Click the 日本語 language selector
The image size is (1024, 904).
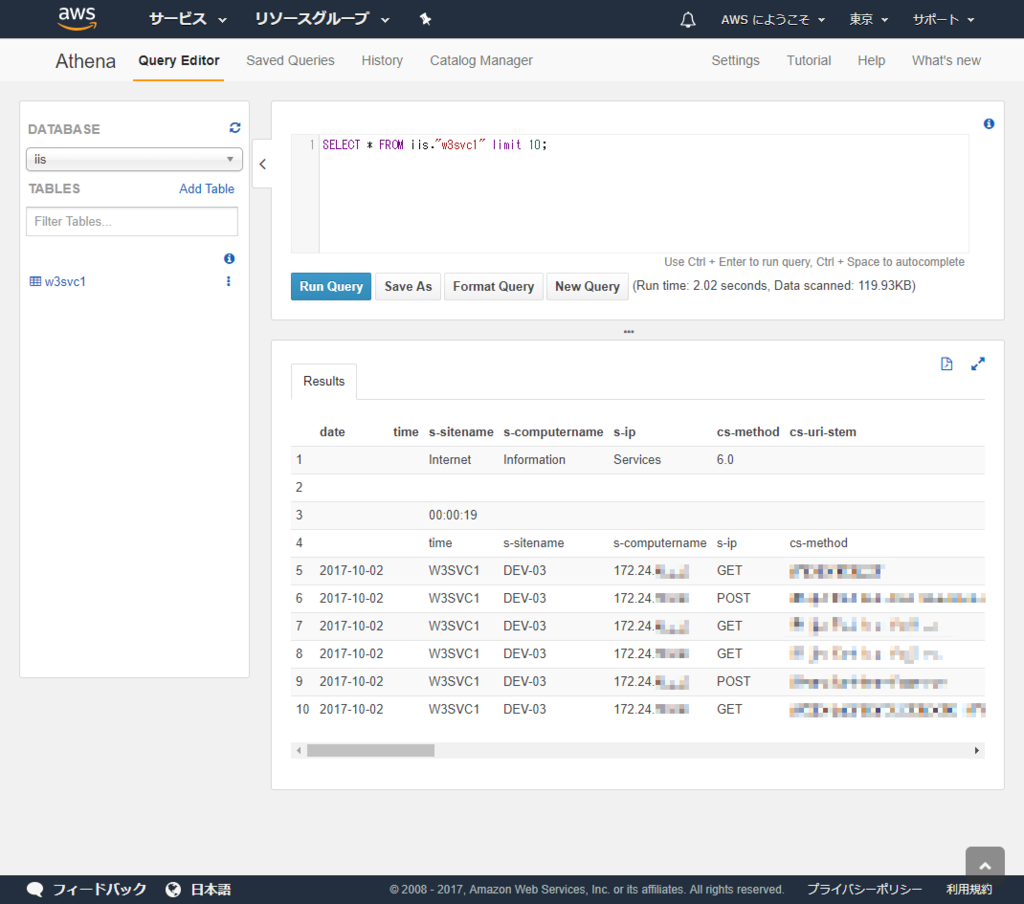(210, 889)
